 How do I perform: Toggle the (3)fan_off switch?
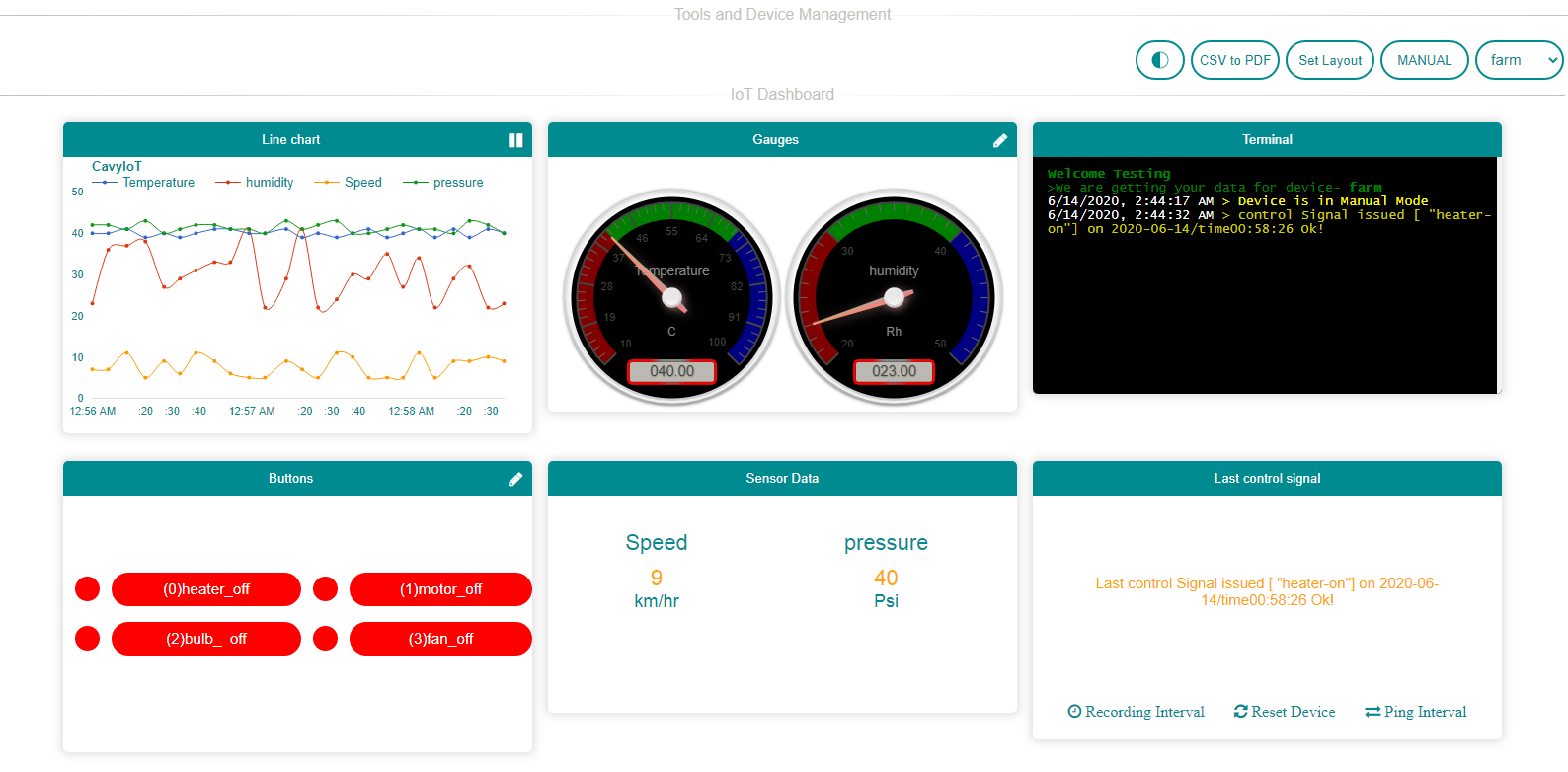(440, 639)
